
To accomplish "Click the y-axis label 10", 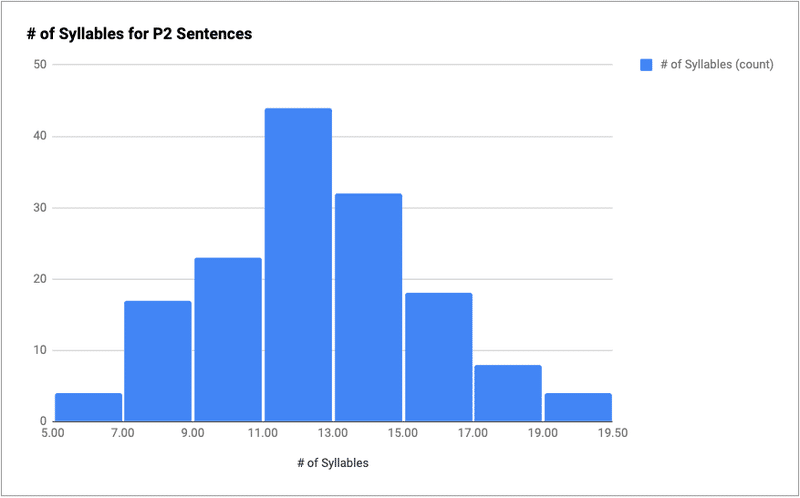I will click(x=40, y=351).
